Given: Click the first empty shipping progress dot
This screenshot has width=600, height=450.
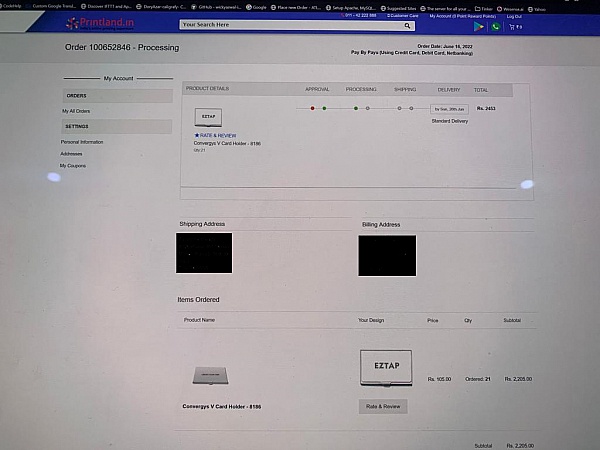Looking at the screenshot, I should point(399,108).
